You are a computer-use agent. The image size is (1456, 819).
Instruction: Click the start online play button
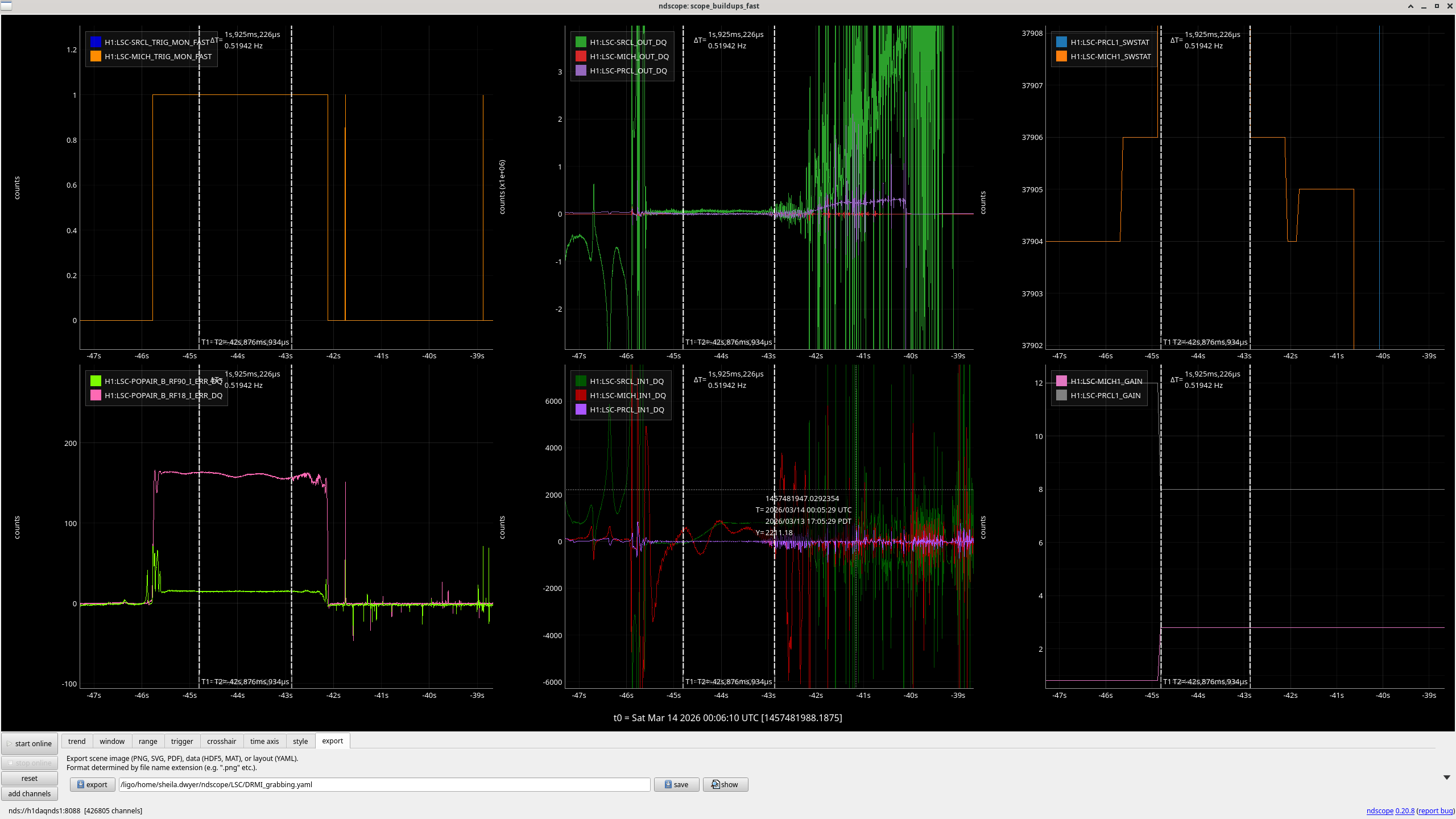tap(30, 743)
